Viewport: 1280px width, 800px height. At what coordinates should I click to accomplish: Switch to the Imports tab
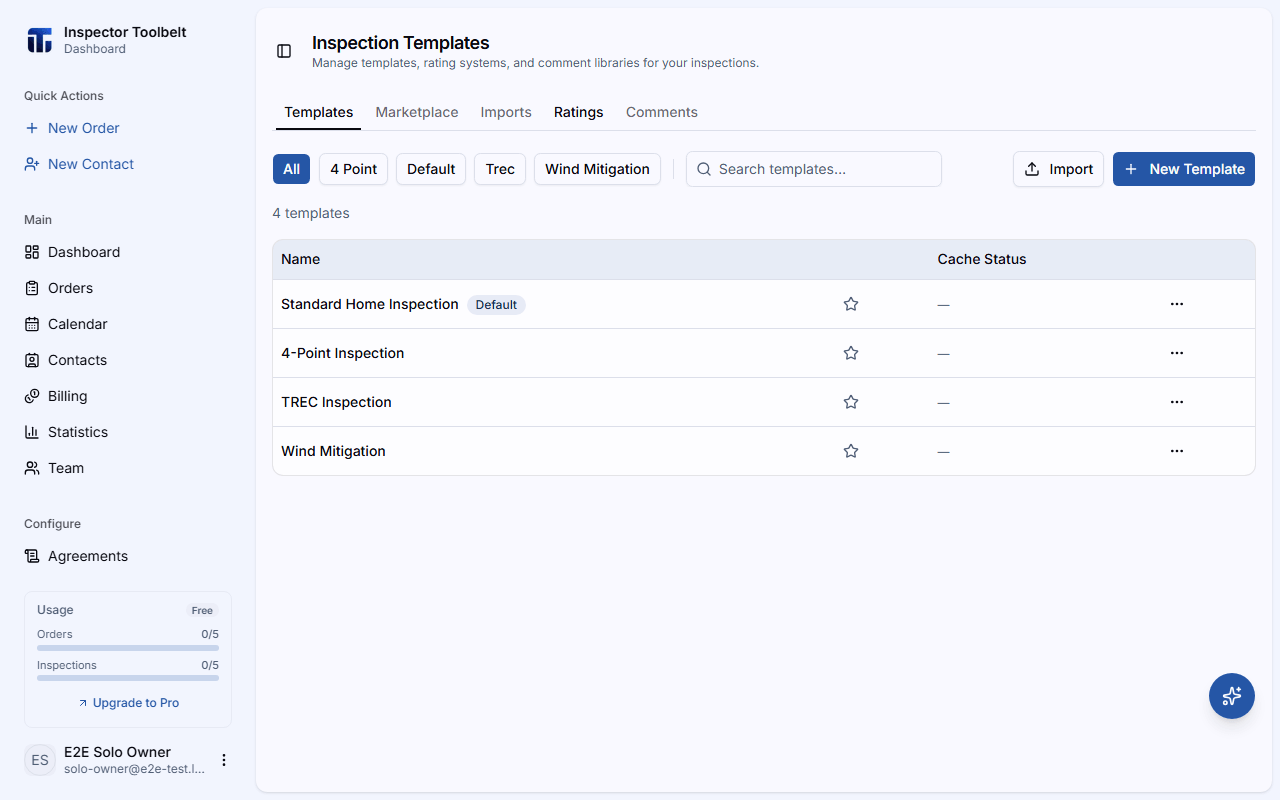coord(506,112)
